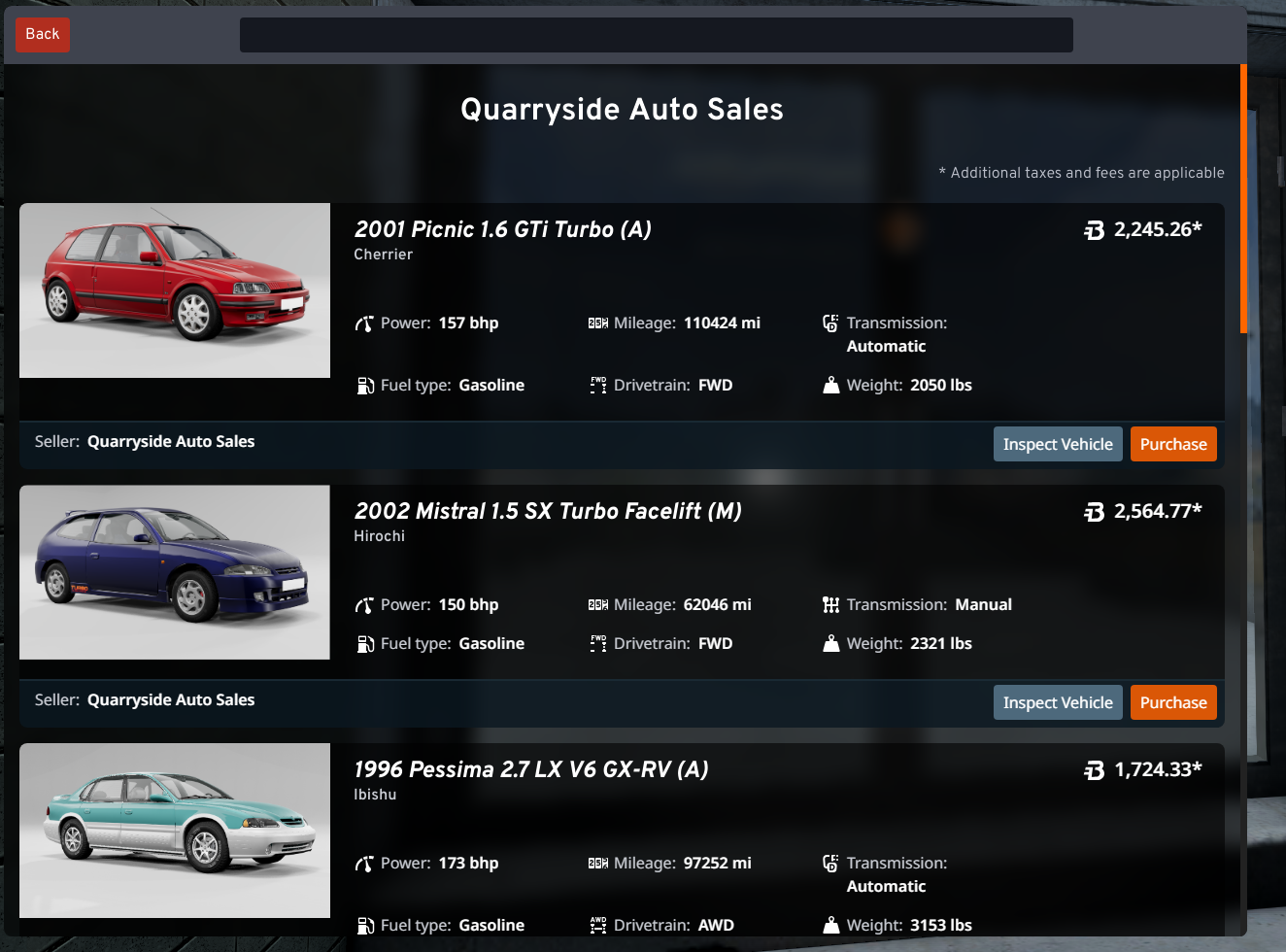Click the power gauge icon for the Mistral

364,605
